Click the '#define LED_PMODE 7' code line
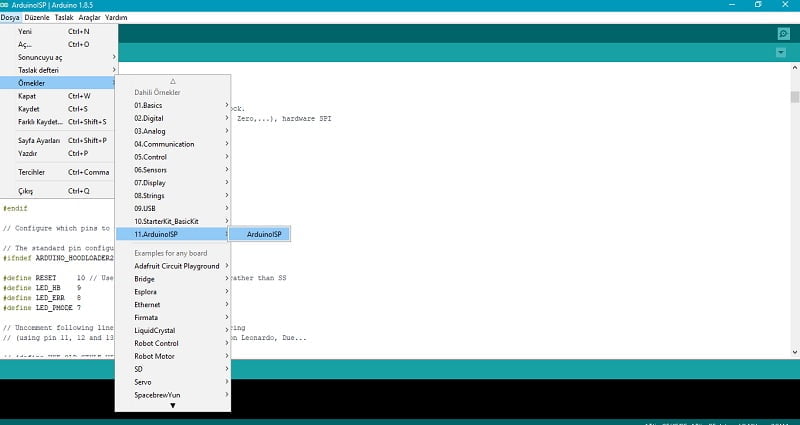The width and height of the screenshot is (800, 425). (42, 308)
